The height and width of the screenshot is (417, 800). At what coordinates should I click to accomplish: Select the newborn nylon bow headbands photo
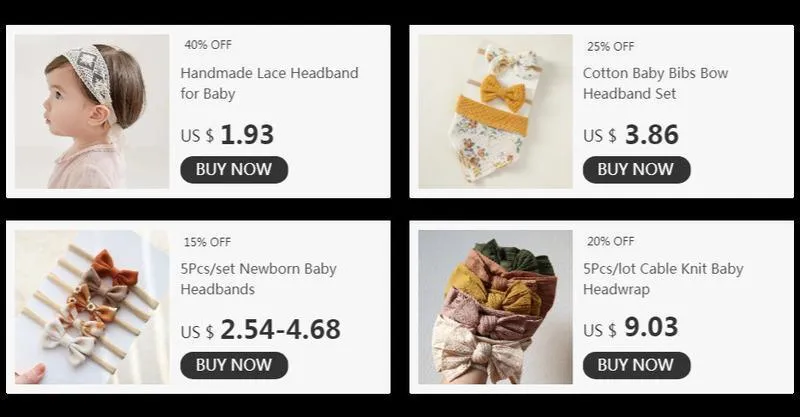pos(92,307)
